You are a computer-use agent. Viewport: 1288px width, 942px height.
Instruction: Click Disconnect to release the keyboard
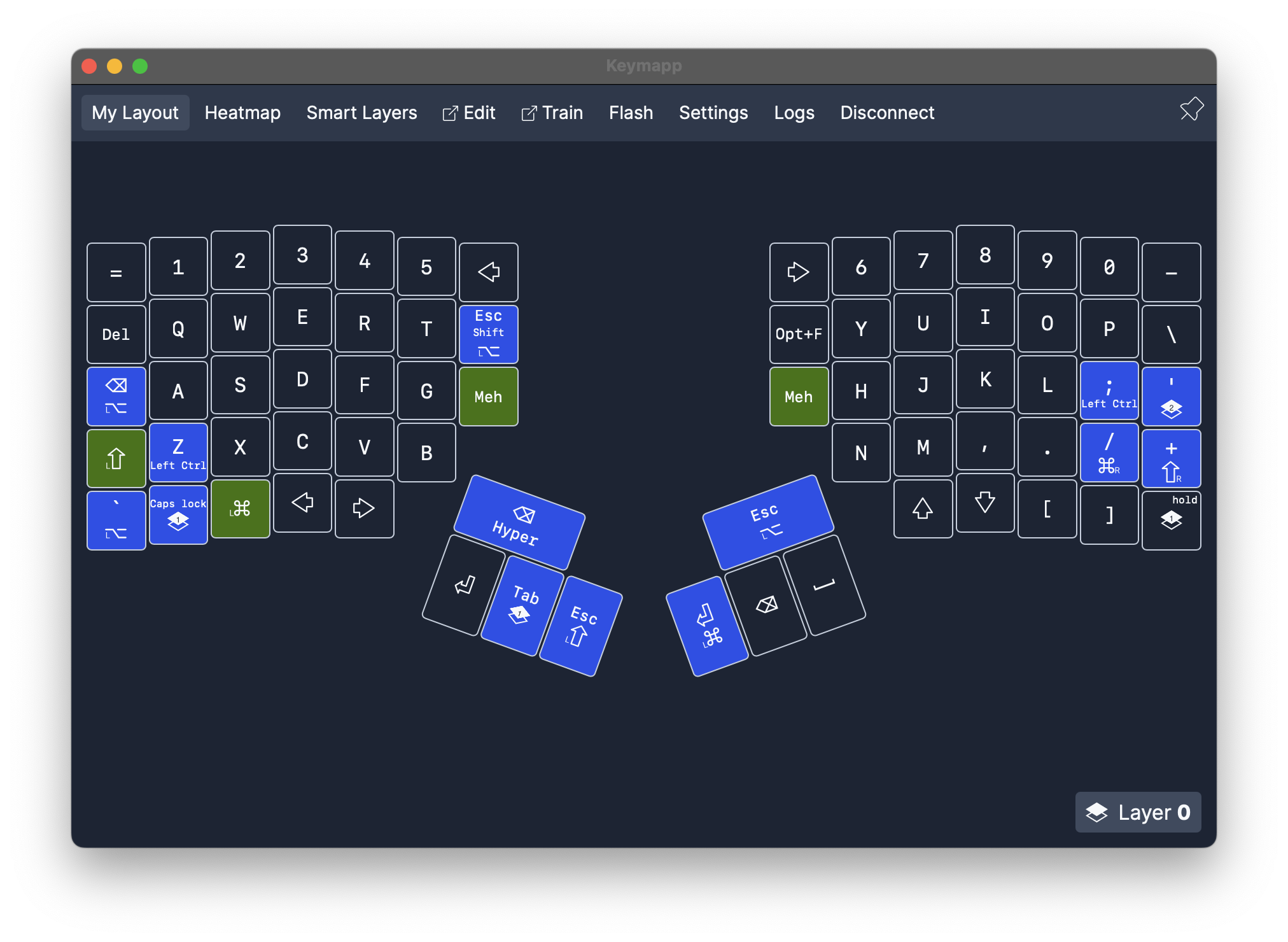pos(886,113)
